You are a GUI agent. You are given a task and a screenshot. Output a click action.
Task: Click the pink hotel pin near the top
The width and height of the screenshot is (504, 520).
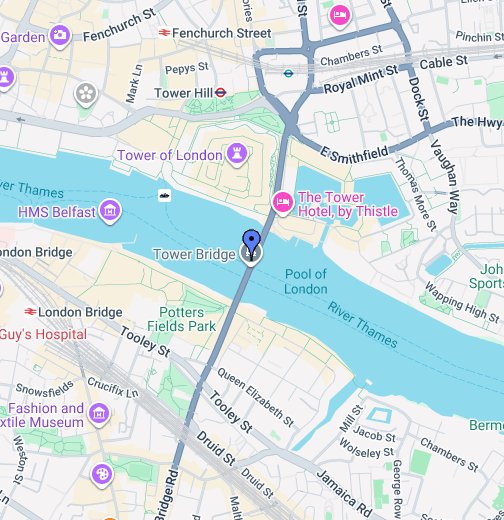pos(339,16)
